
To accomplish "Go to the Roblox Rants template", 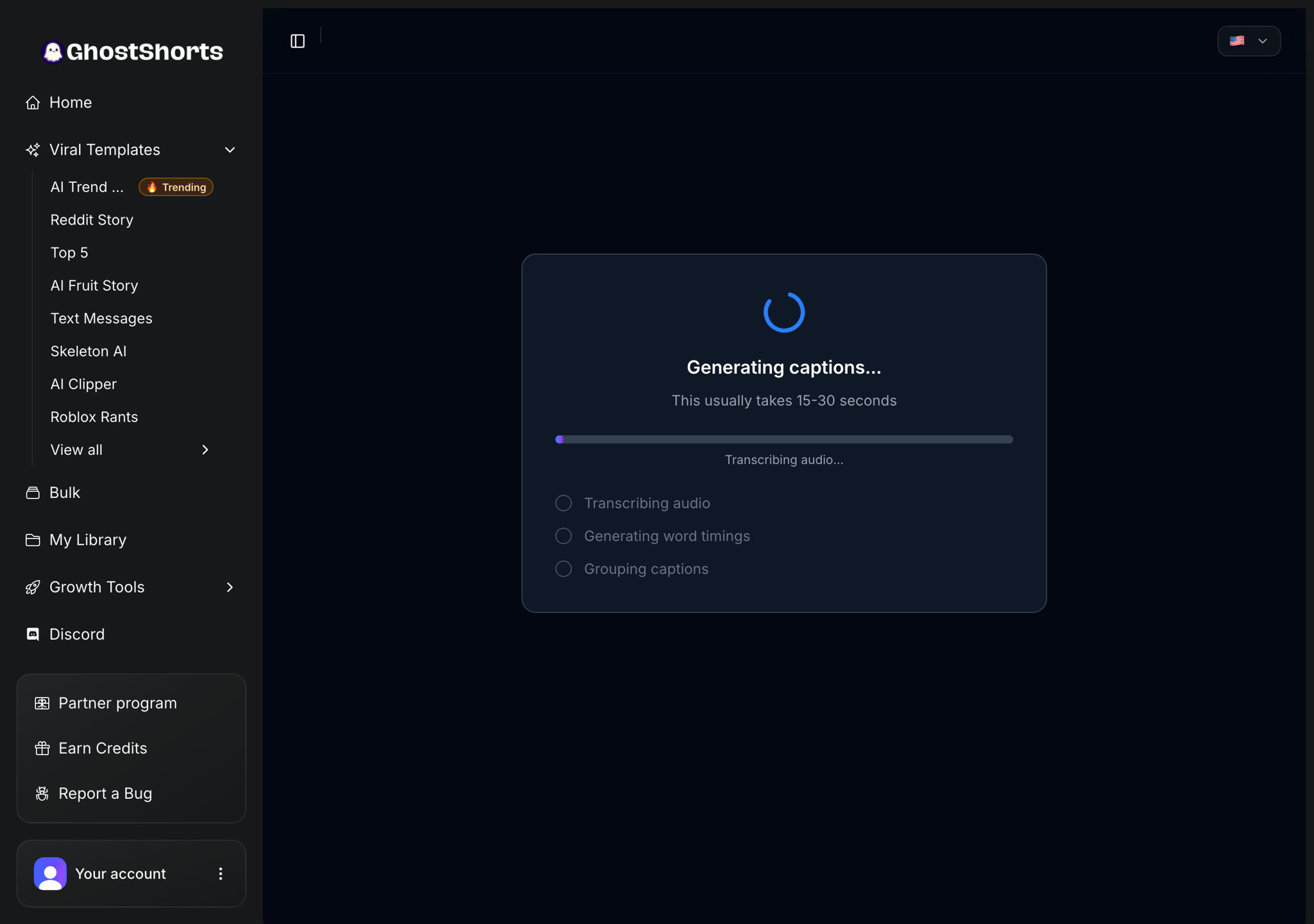I will pyautogui.click(x=94, y=417).
